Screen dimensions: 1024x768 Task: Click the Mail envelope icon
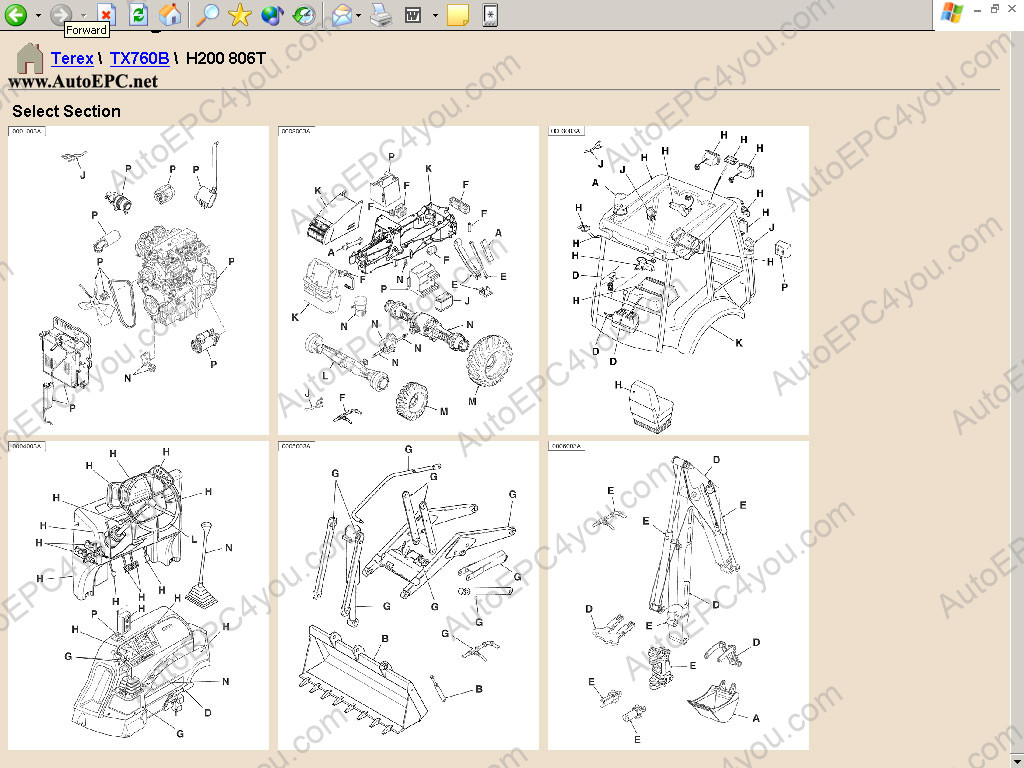[341, 14]
